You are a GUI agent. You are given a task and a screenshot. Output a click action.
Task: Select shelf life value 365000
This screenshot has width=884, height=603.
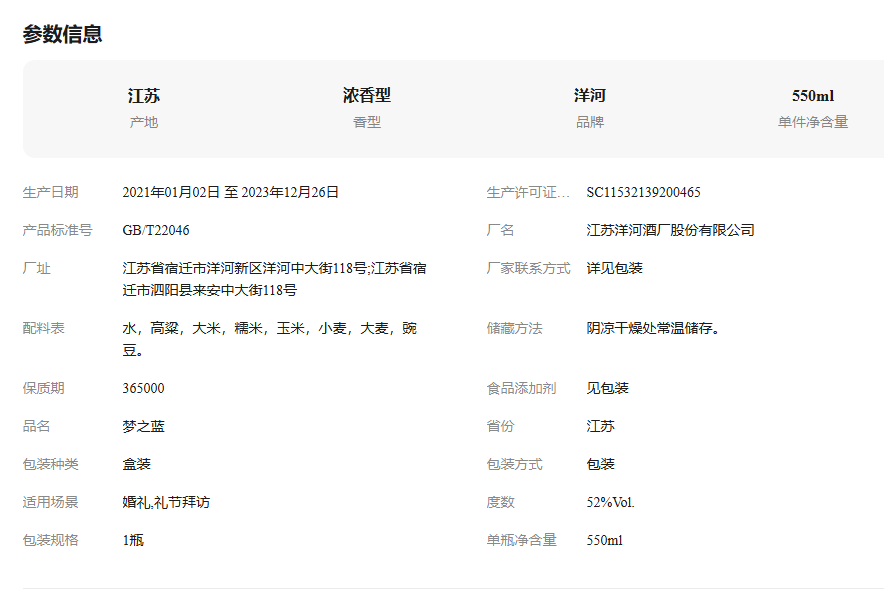click(x=143, y=388)
